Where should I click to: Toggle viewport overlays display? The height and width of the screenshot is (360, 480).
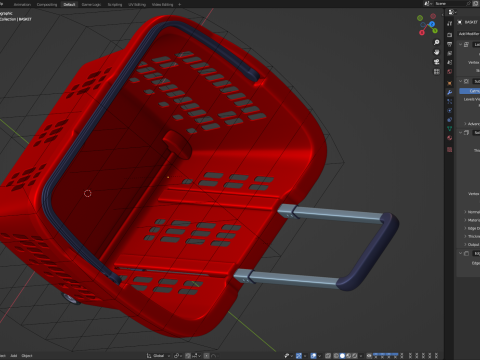pyautogui.click(x=313, y=356)
